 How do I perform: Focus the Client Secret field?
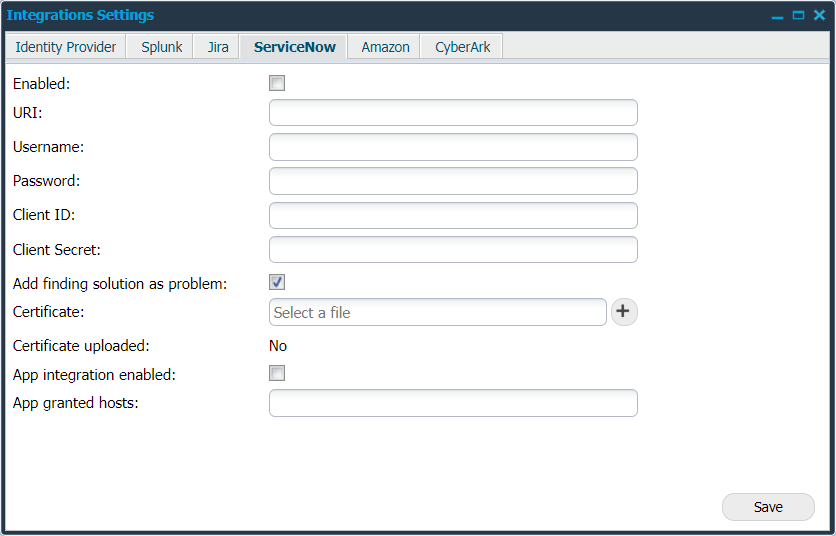tap(453, 249)
